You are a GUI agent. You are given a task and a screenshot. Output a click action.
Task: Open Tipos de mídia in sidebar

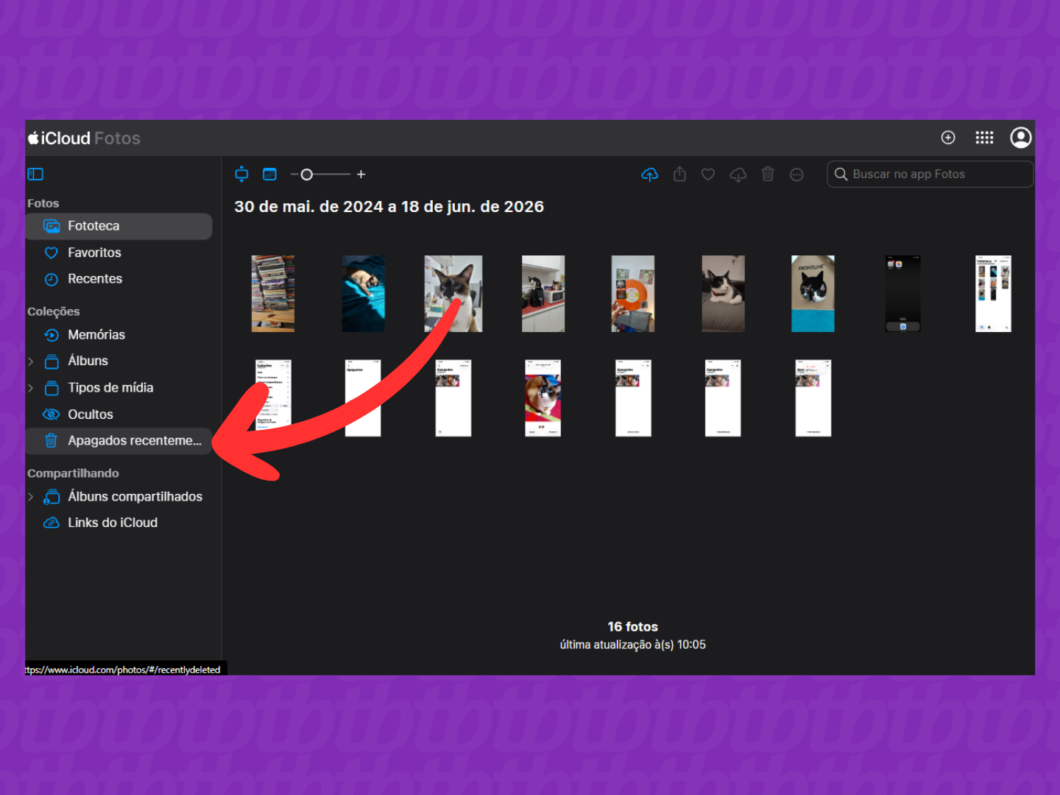click(x=110, y=388)
